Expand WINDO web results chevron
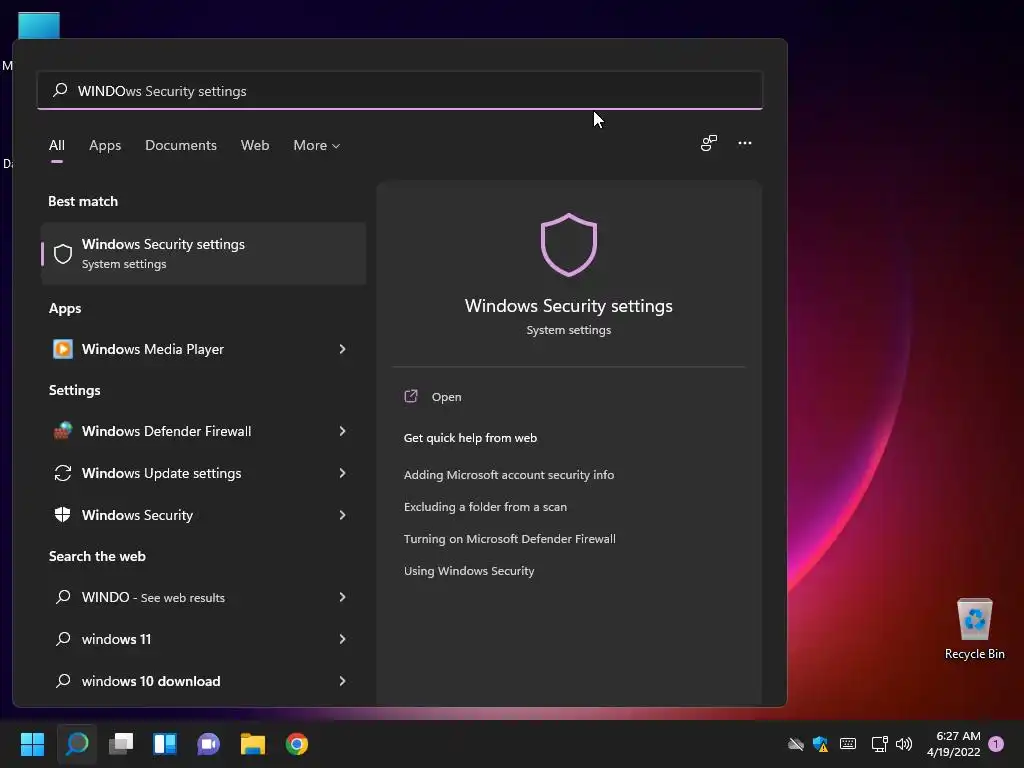 (342, 597)
